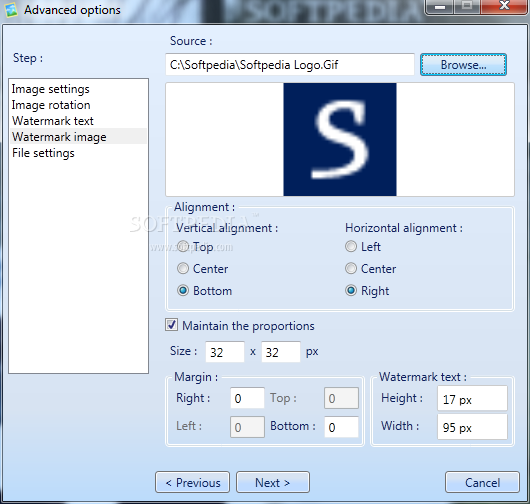The height and width of the screenshot is (504, 530).
Task: Close the Advanced options window
Action: coord(504,6)
